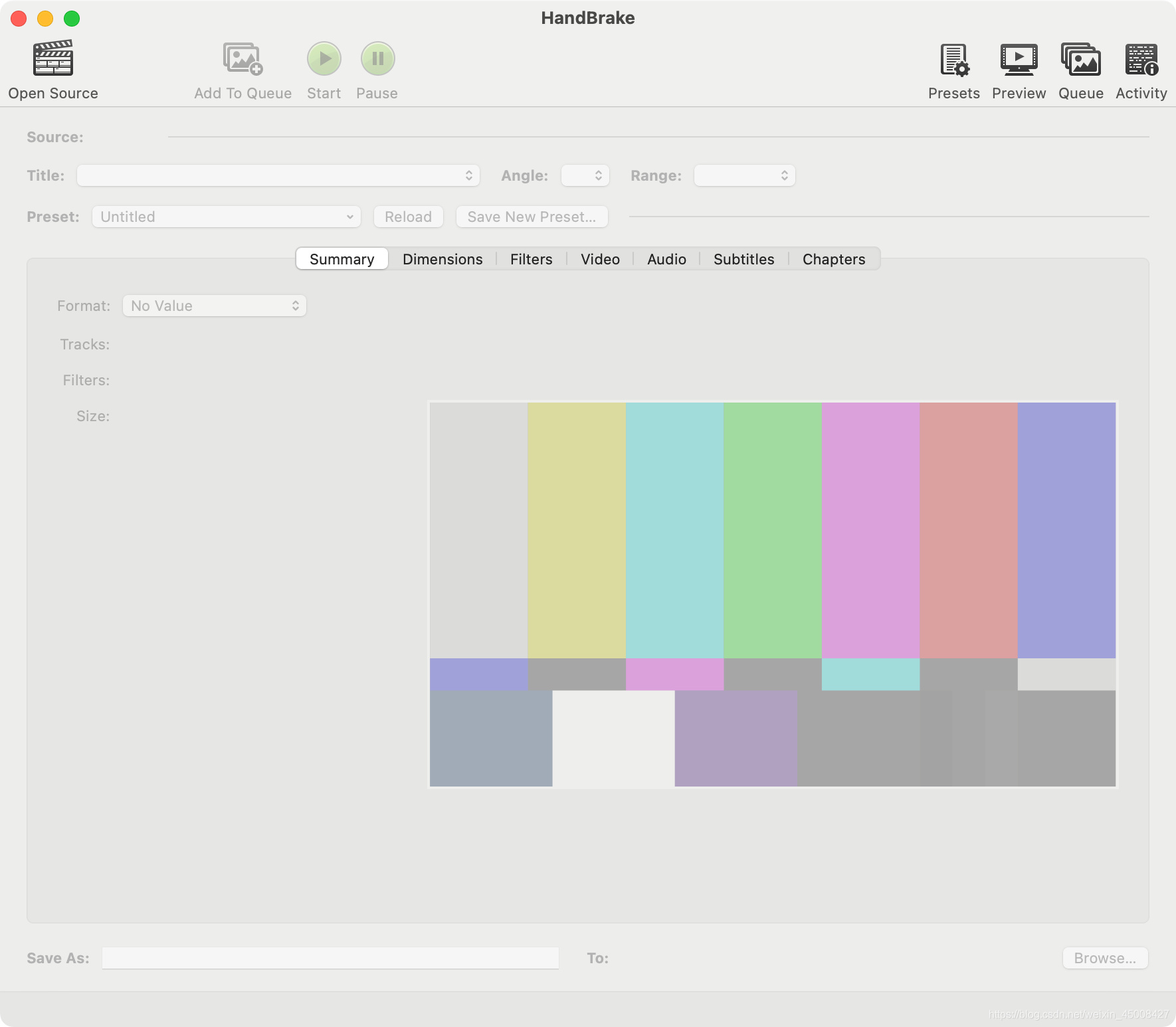Viewport: 1176px width, 1027px height.
Task: Show the Queue window icon
Action: click(1081, 60)
